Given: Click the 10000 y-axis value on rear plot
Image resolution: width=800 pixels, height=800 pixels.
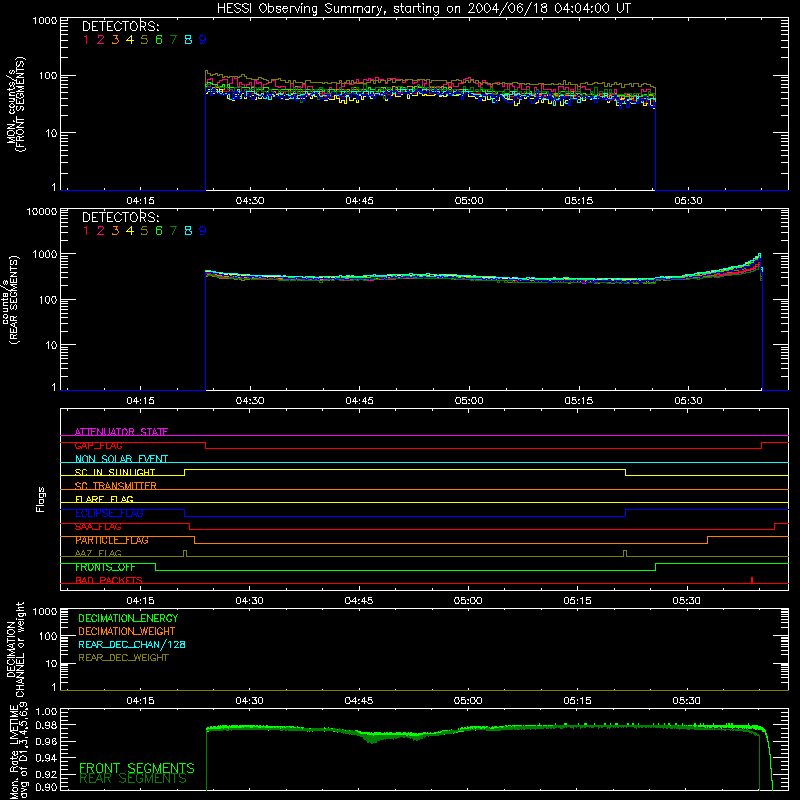Looking at the screenshot, I should point(42,211).
